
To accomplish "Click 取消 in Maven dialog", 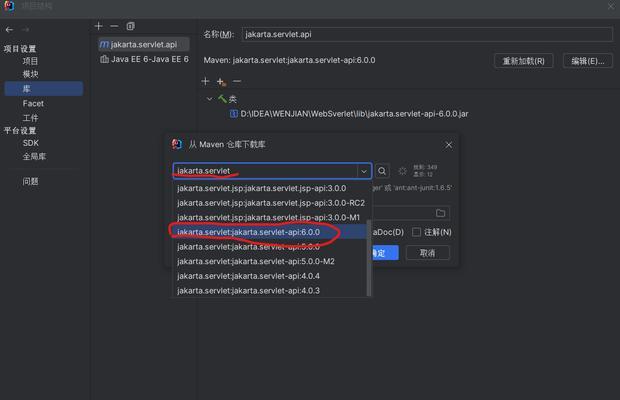I will pos(427,253).
